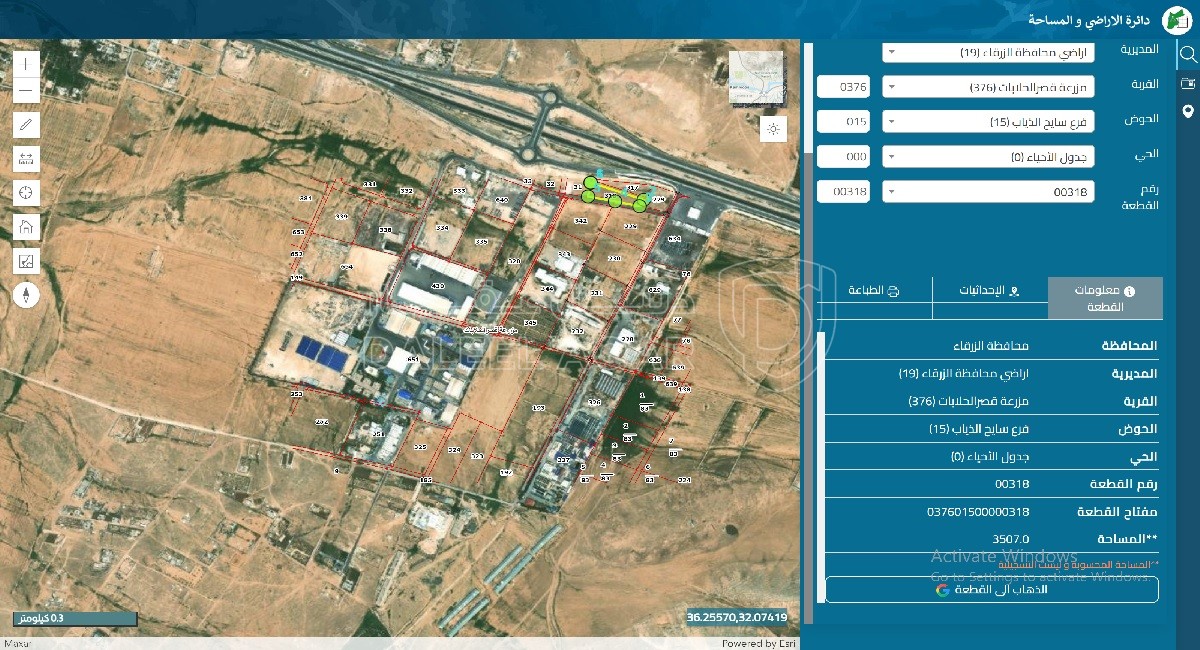Zoom out of the map
This screenshot has height=650, width=1200.
tap(26, 91)
